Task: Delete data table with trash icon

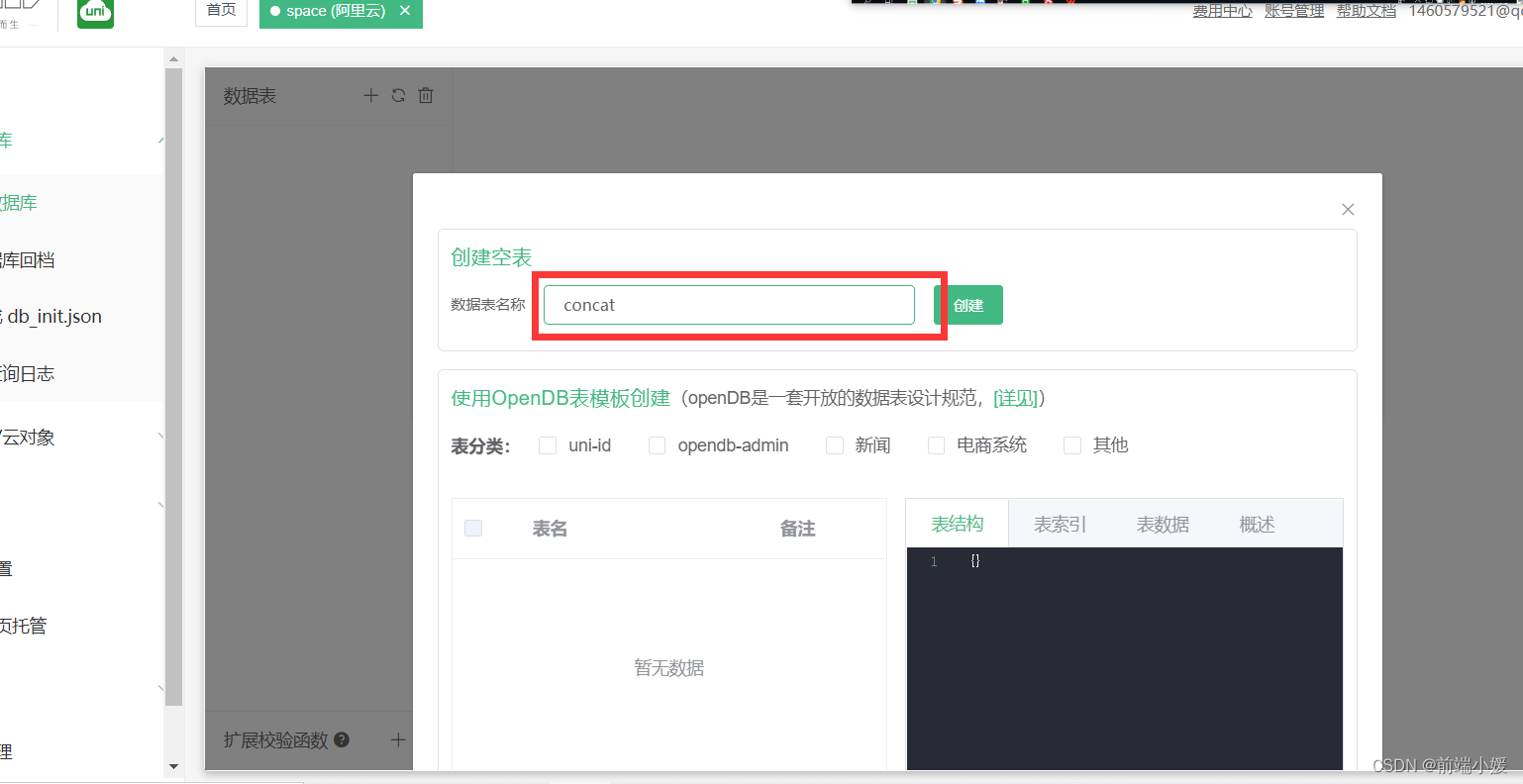Action: click(426, 96)
